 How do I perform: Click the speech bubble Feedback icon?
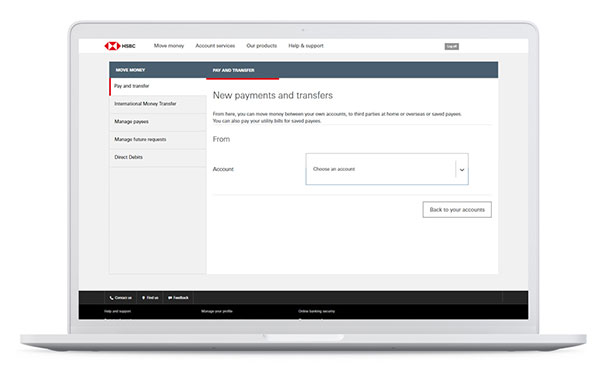(170, 298)
